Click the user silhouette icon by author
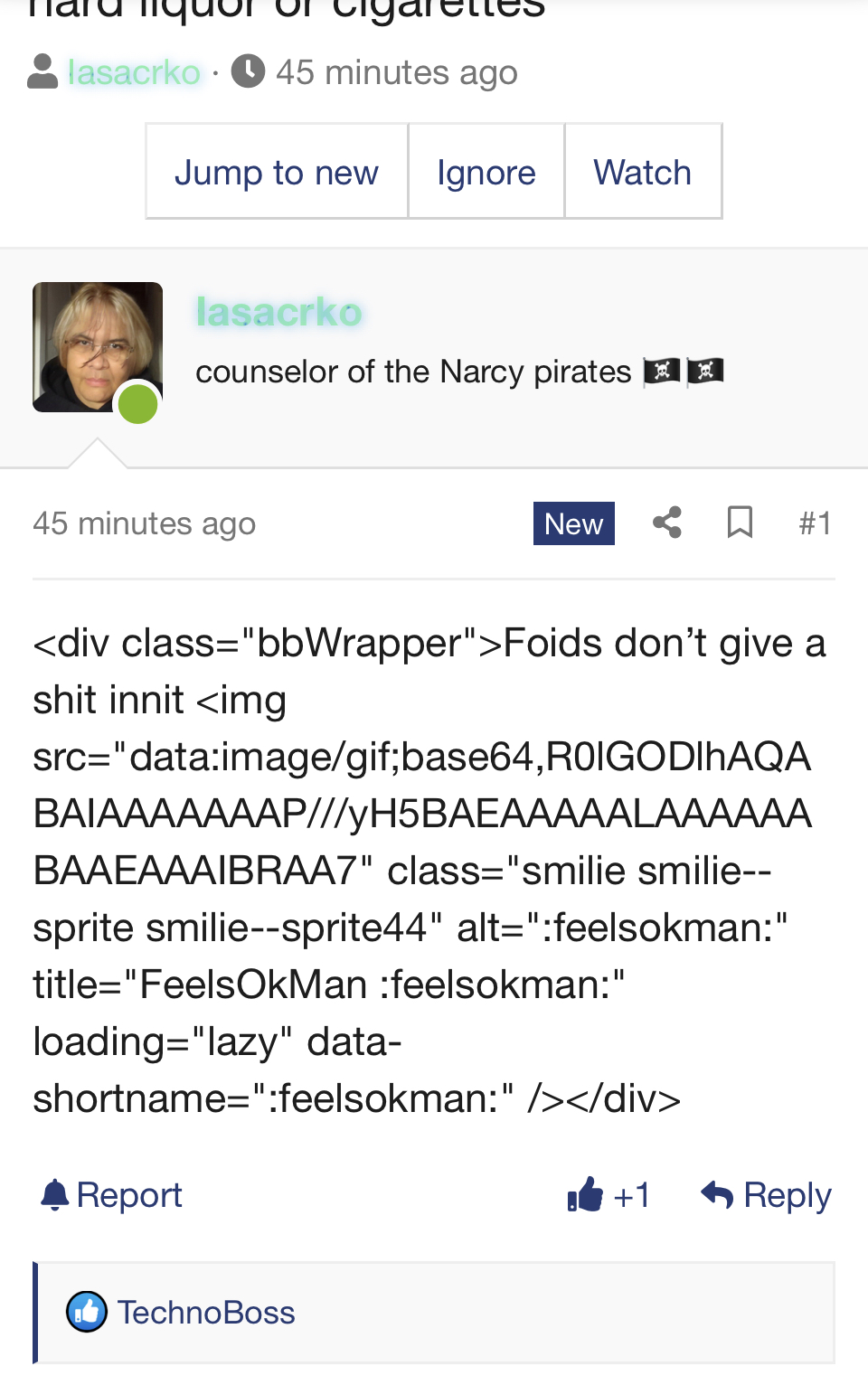Screen dimensions: 868x1385 tap(42, 71)
